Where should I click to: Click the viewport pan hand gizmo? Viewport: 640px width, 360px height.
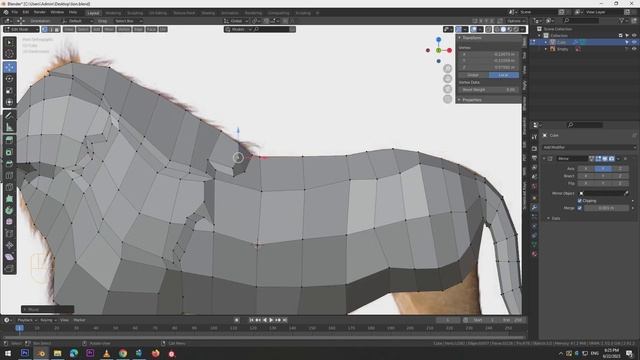[x=448, y=78]
